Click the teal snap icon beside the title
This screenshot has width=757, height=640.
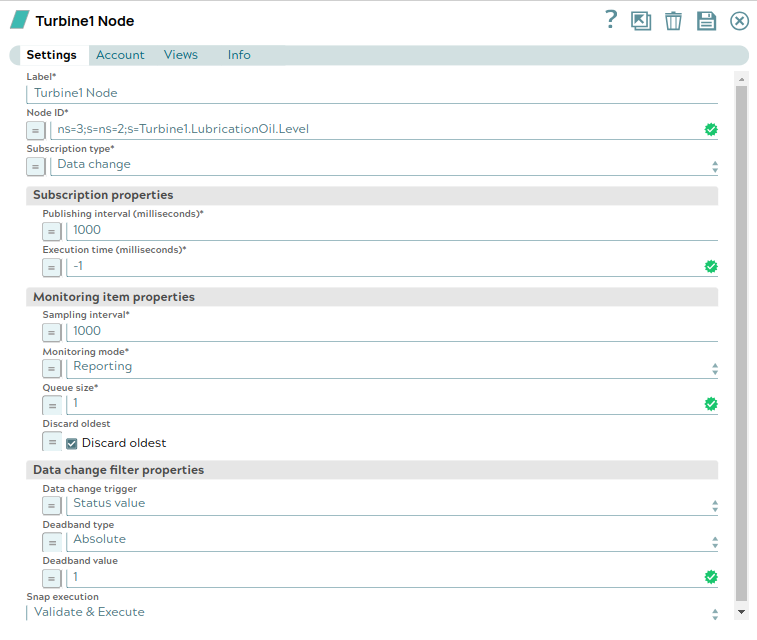pos(19,20)
